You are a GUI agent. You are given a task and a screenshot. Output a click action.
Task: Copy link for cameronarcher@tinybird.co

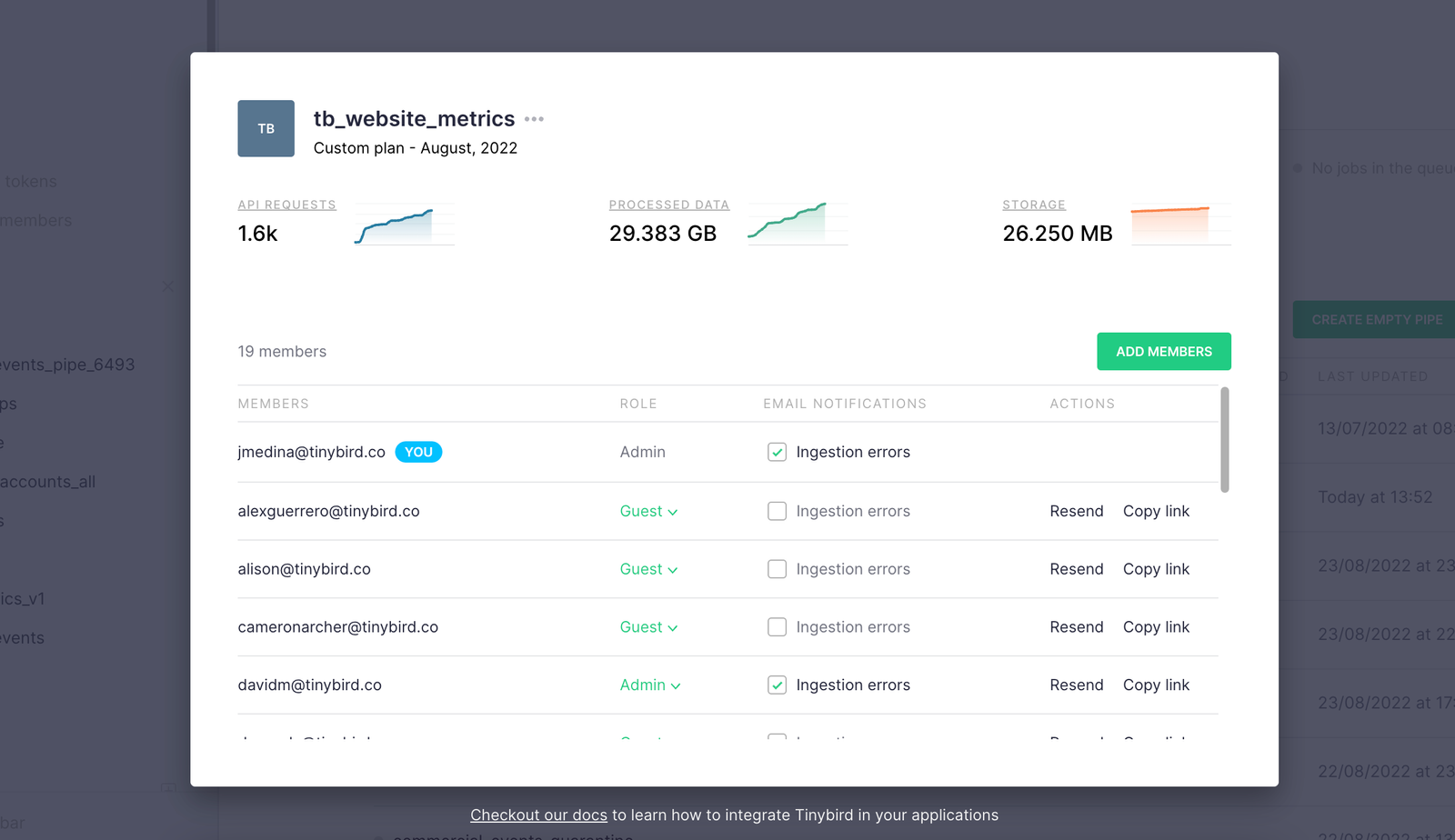1156,627
